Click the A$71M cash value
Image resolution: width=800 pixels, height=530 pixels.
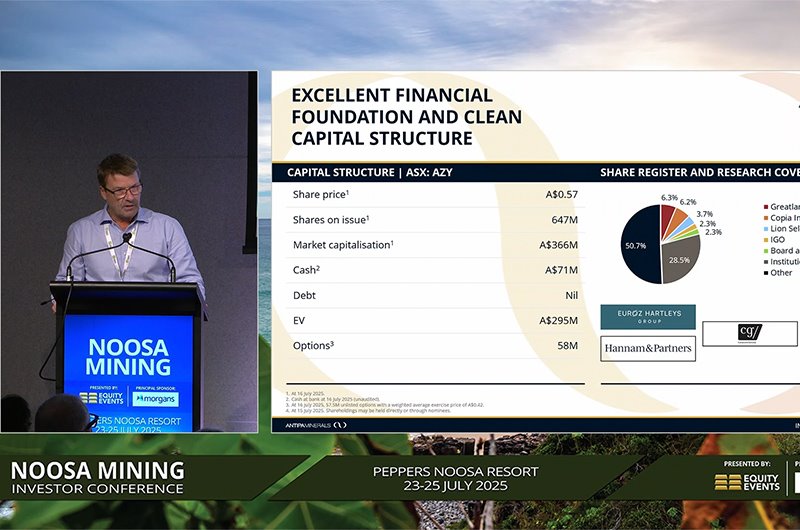tap(562, 270)
